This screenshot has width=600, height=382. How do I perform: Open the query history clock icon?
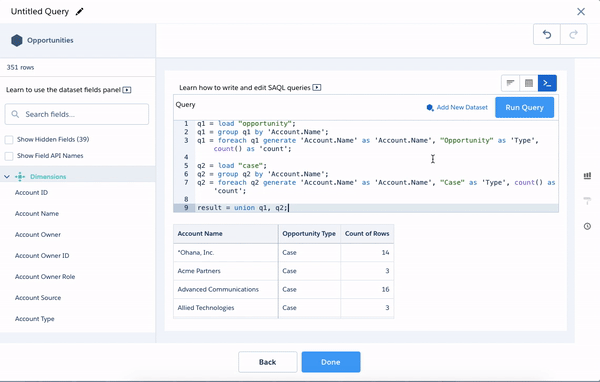coord(587,226)
